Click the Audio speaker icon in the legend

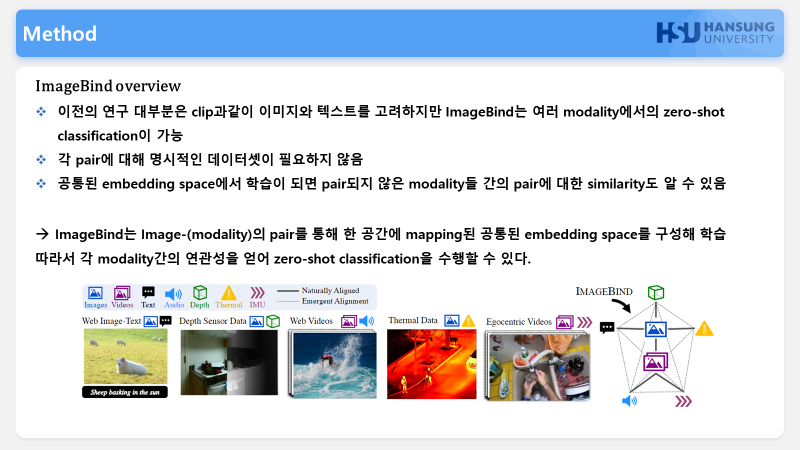173,294
